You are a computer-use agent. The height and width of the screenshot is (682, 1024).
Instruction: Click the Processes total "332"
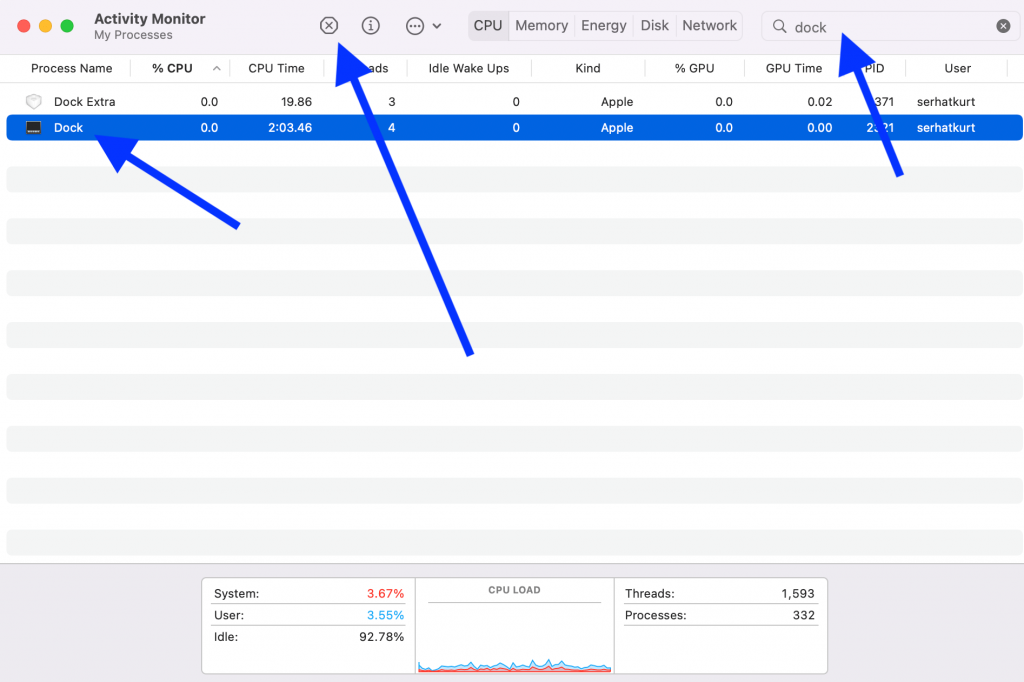click(x=803, y=615)
